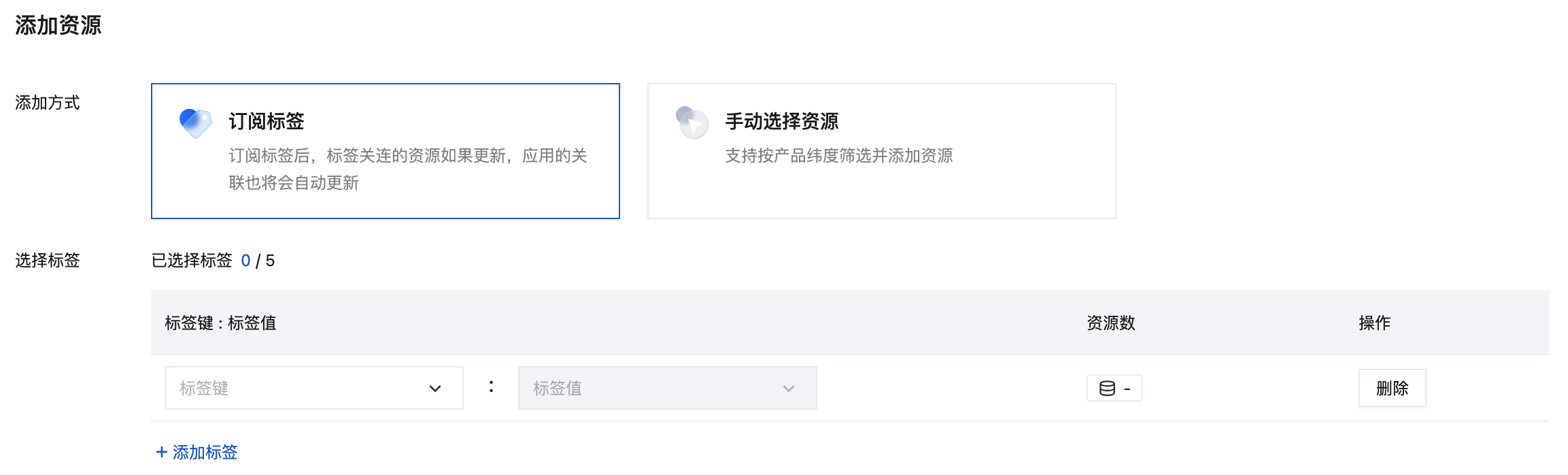Click the description 支持按产品纬度筛选并添加资源
This screenshot has height=475, width=1568.
(839, 156)
